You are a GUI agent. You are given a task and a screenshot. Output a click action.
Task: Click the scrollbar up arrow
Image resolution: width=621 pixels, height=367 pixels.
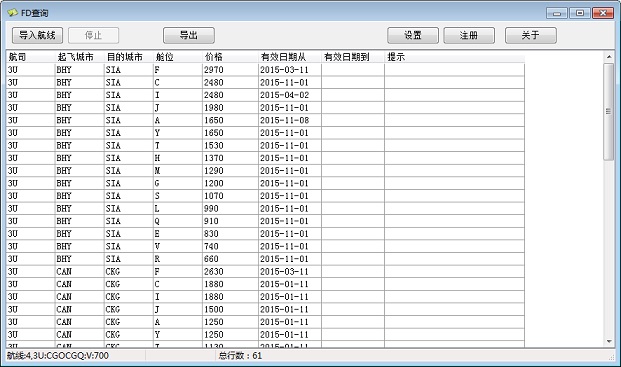609,57
